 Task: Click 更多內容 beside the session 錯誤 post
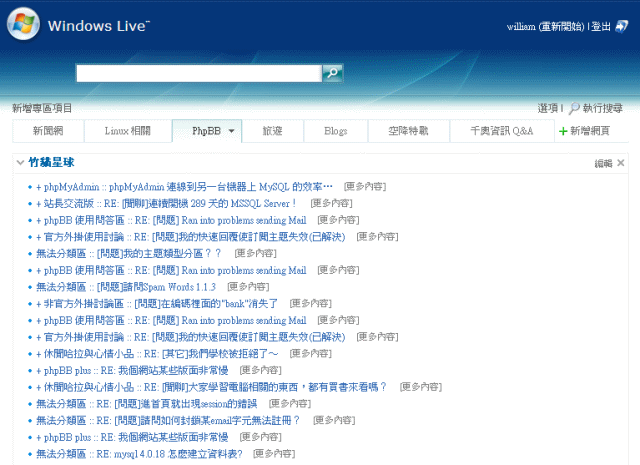click(x=290, y=403)
